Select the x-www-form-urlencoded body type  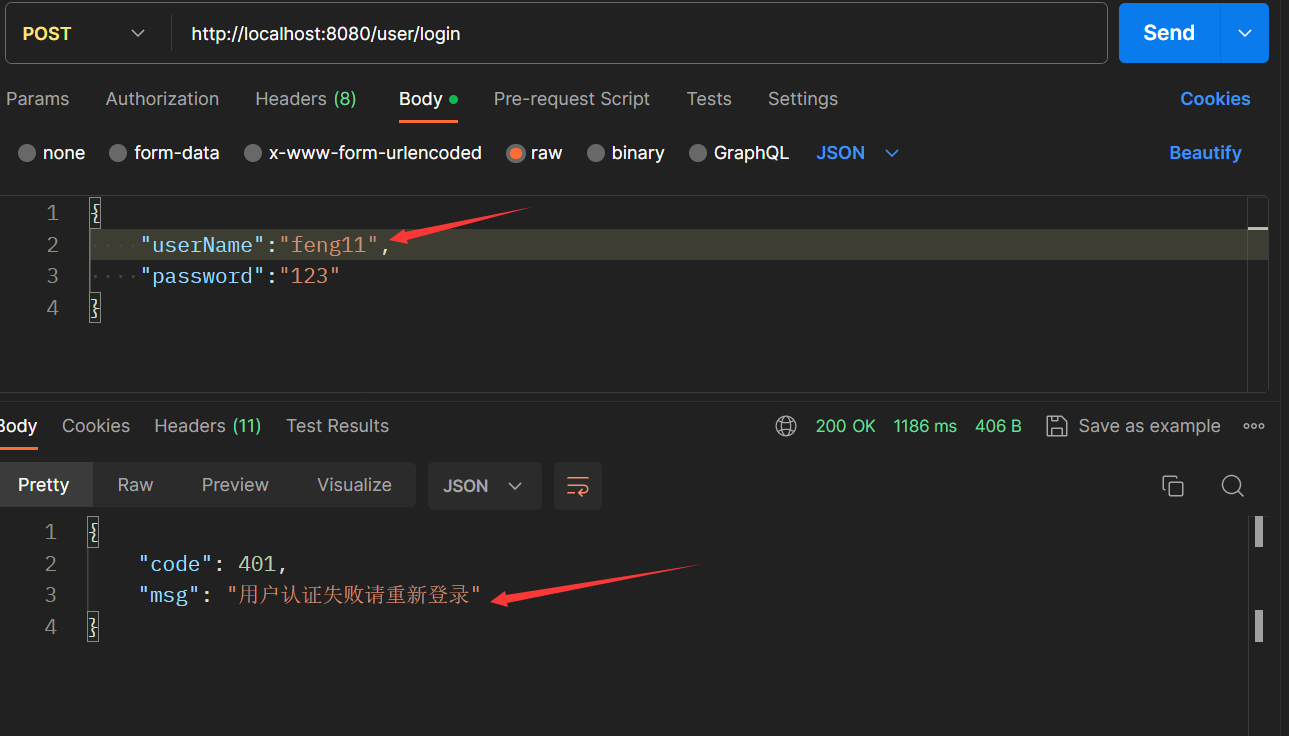(x=363, y=153)
